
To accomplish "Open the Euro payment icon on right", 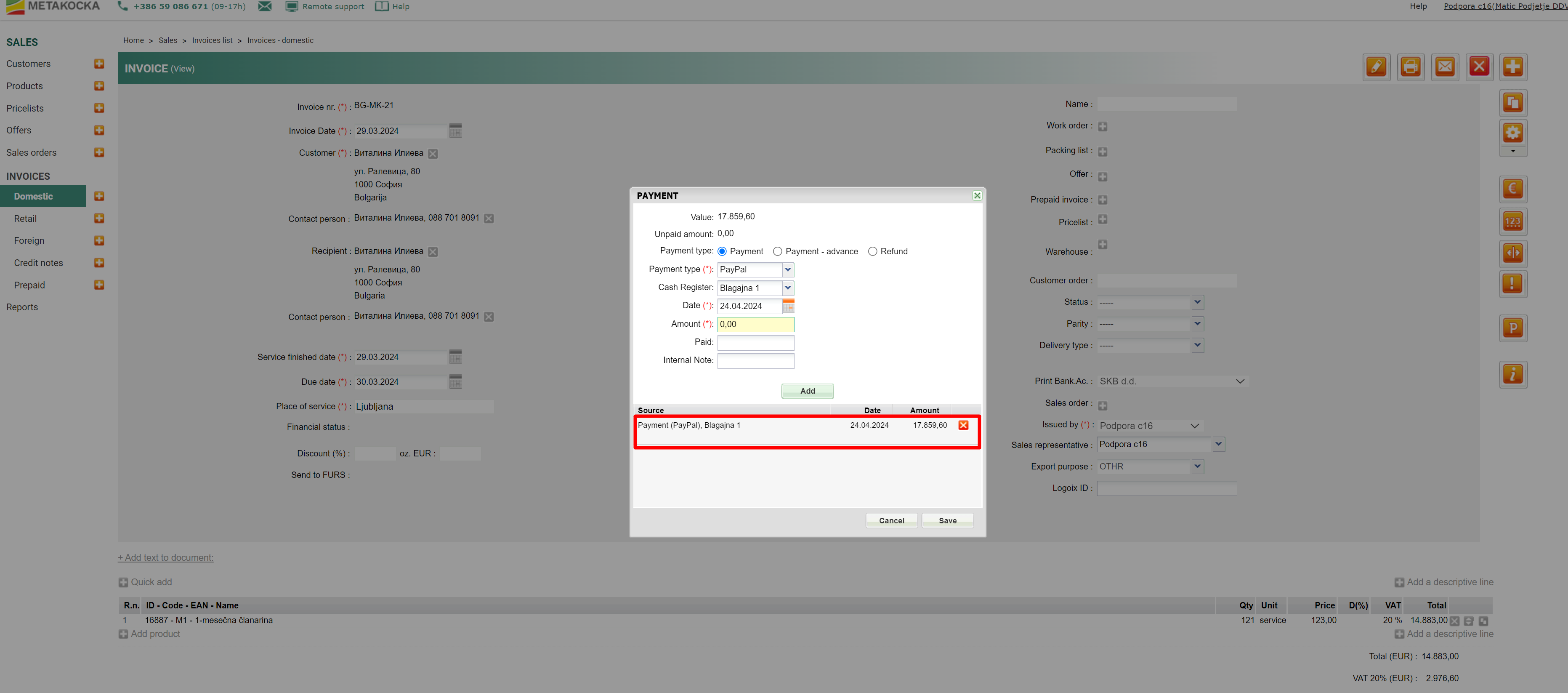I will pos(1512,189).
